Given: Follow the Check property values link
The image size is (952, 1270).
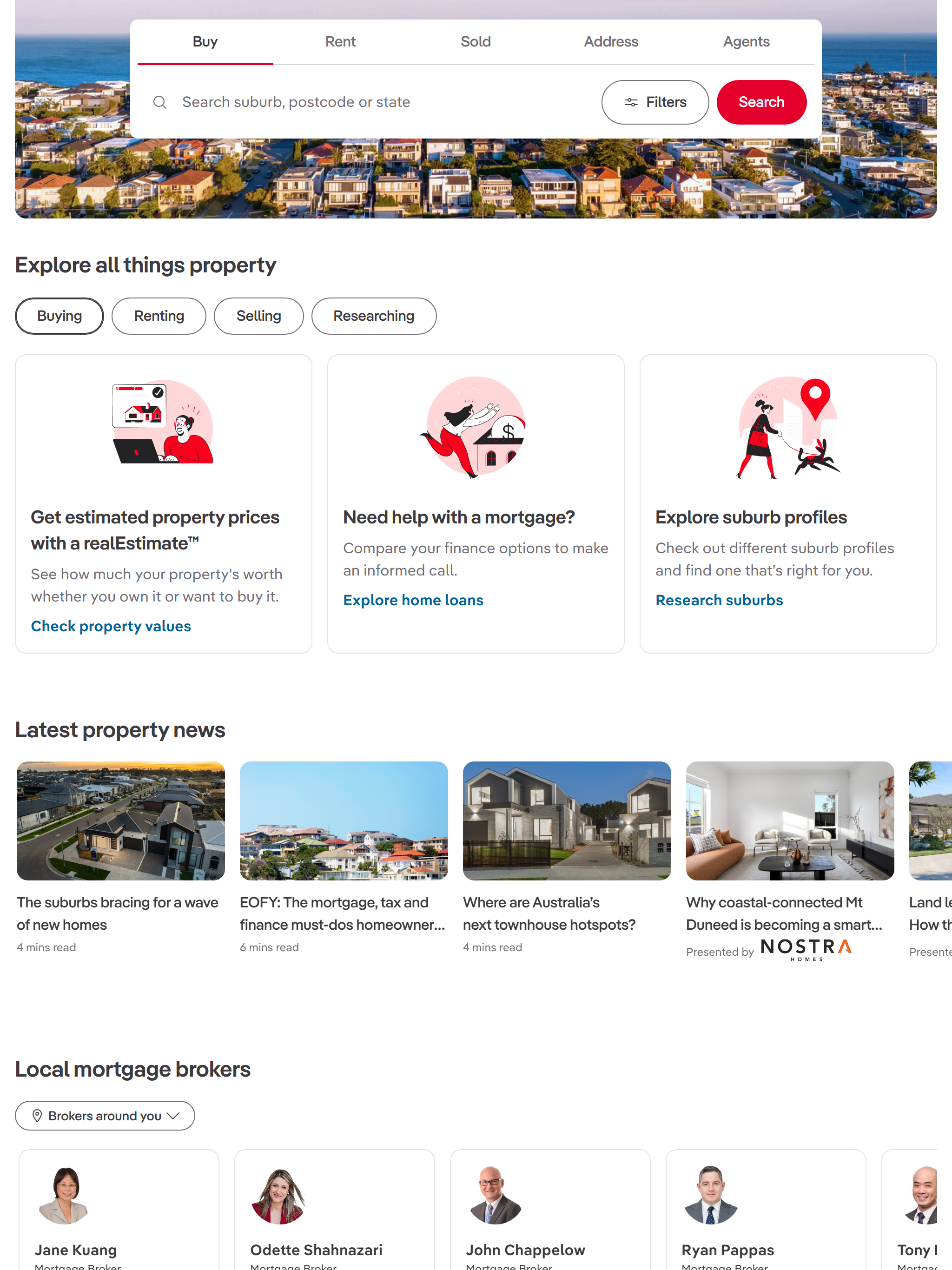Looking at the screenshot, I should [x=111, y=626].
